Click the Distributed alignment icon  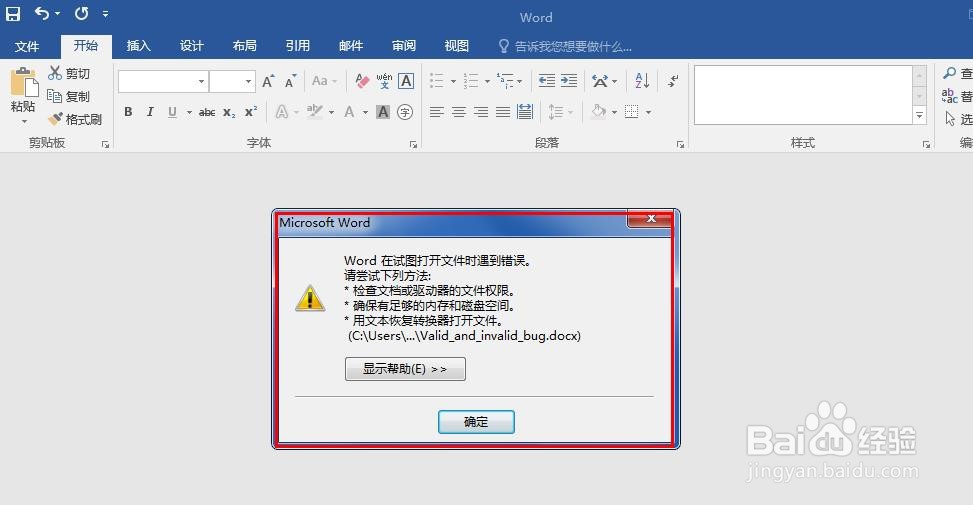click(x=525, y=112)
